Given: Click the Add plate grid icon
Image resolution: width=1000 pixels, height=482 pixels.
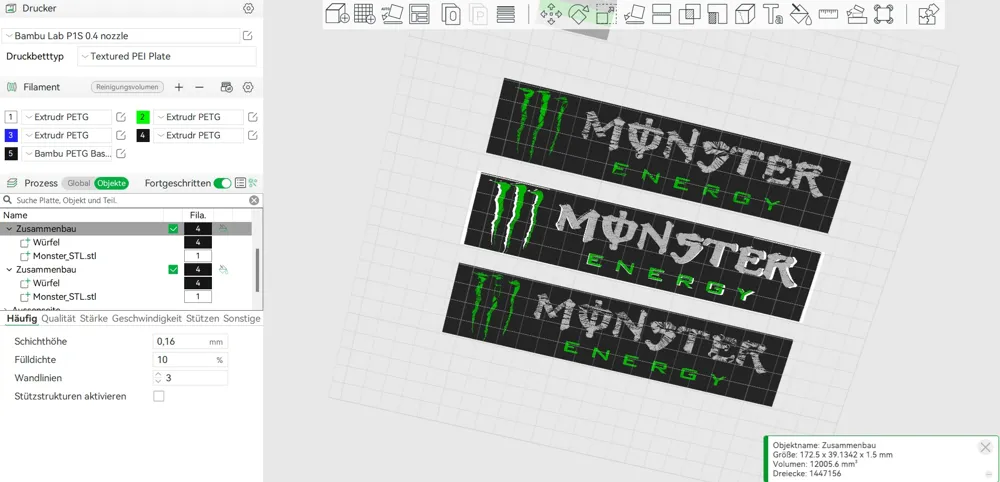Looking at the screenshot, I should tap(365, 13).
